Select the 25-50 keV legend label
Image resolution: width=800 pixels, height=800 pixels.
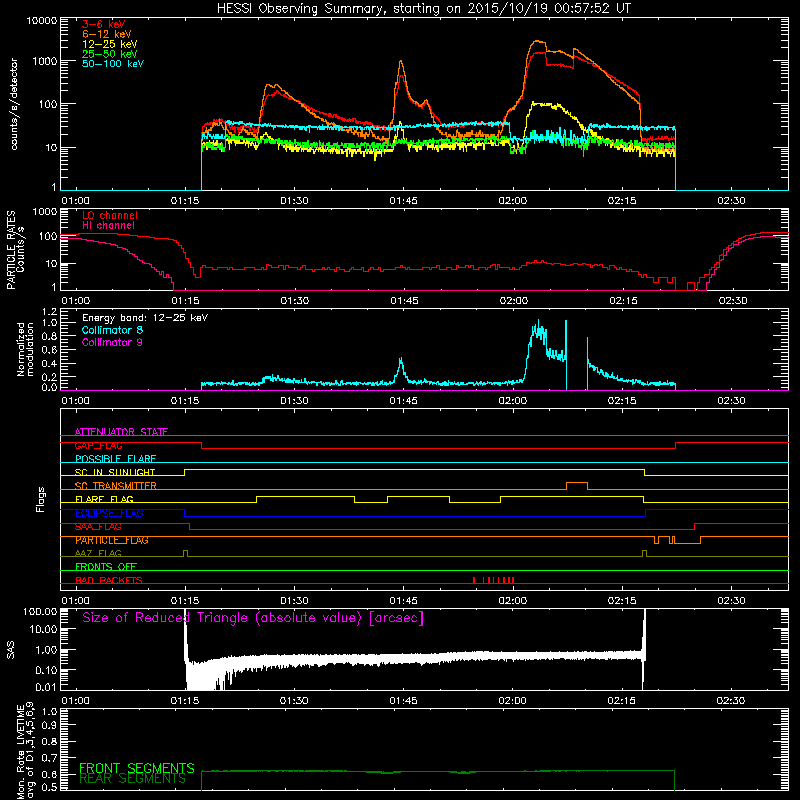[110, 54]
